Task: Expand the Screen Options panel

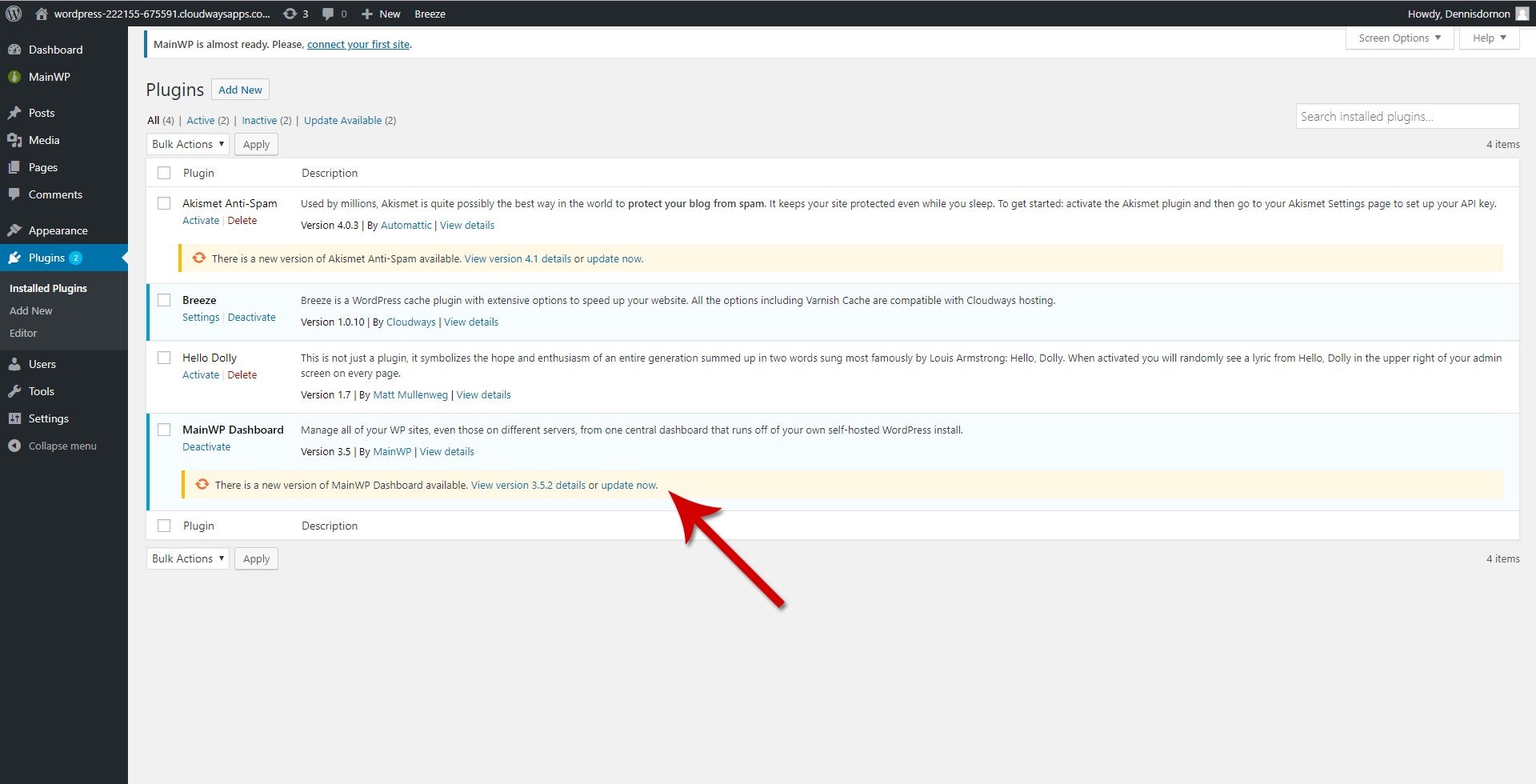Action: tap(1398, 38)
